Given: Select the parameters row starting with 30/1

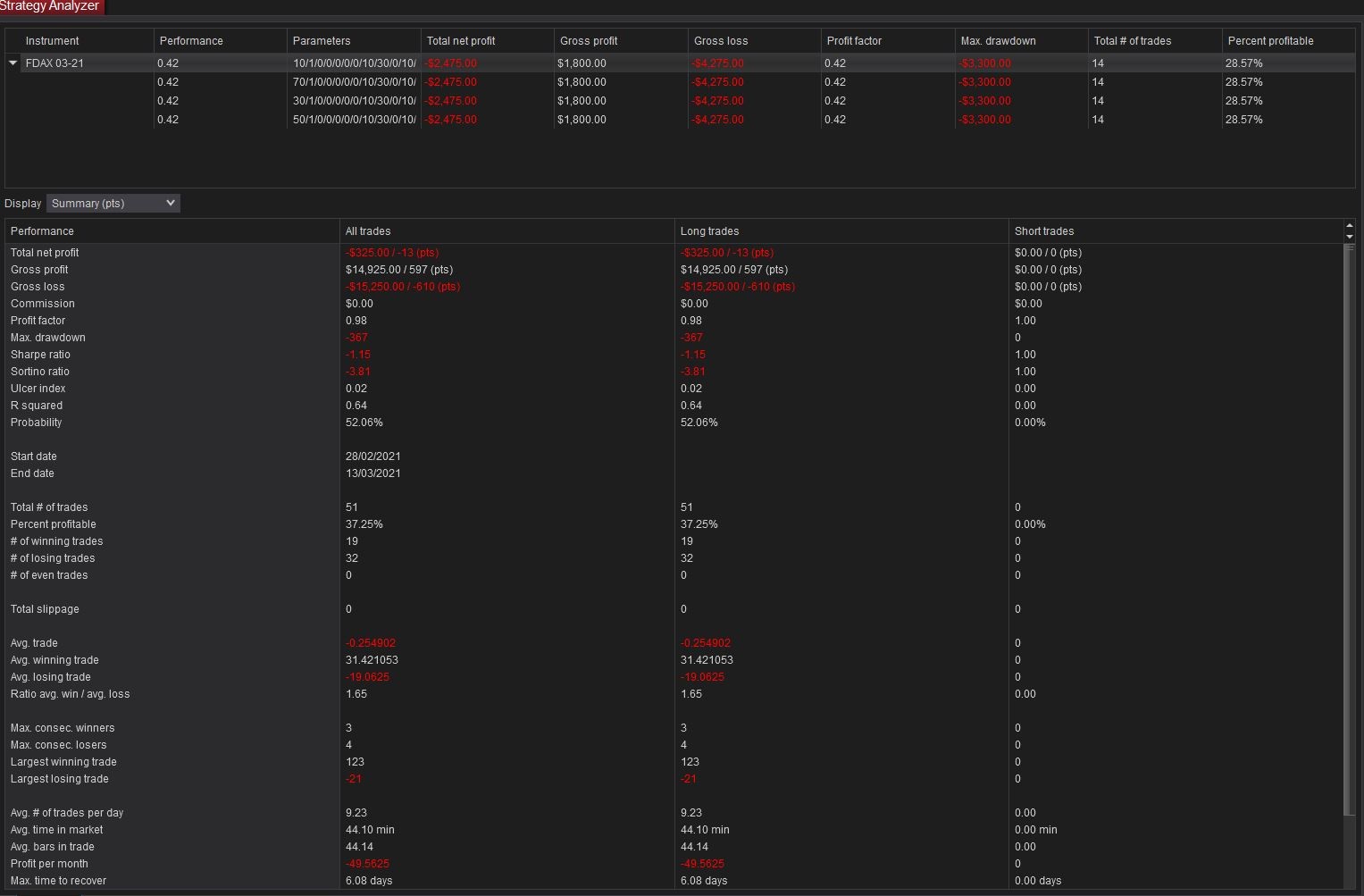Looking at the screenshot, I should (353, 100).
